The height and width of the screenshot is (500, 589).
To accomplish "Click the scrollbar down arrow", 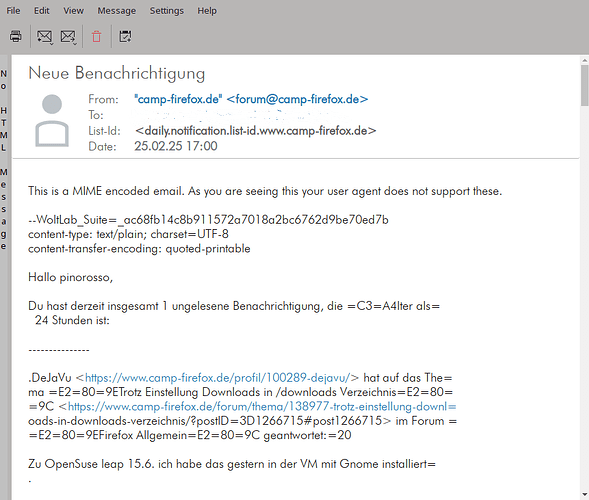I will click(584, 494).
